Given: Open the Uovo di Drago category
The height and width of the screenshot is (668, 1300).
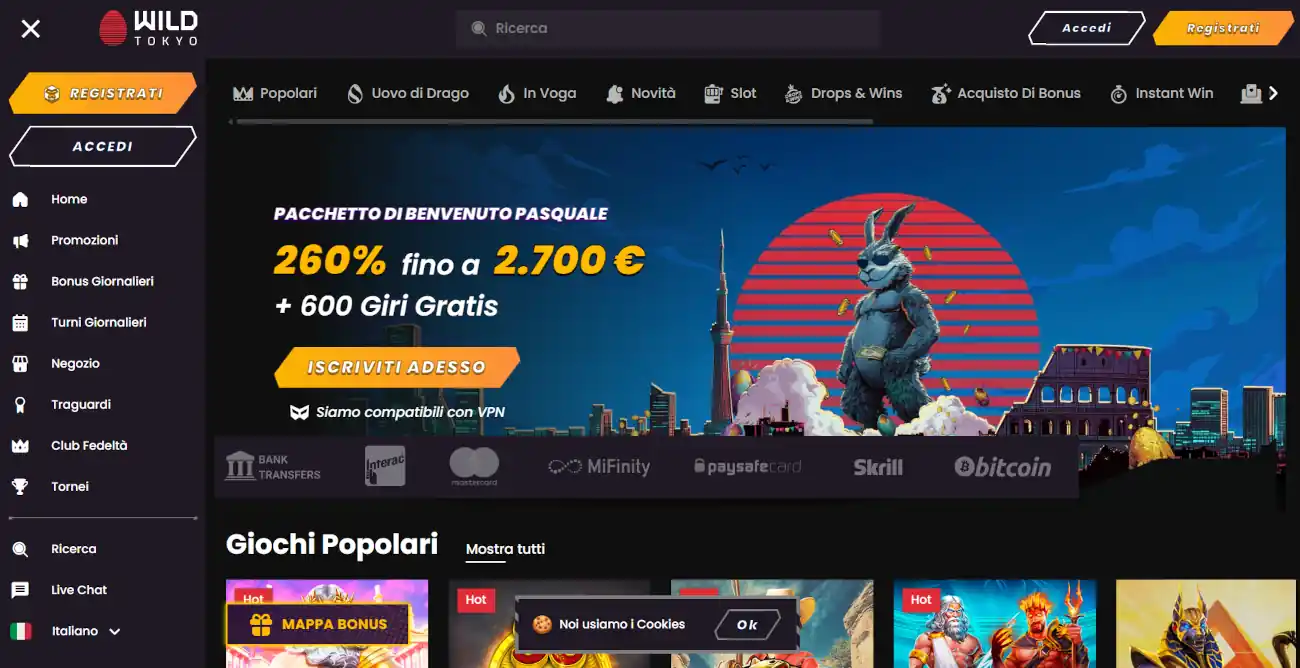Looking at the screenshot, I should coord(408,93).
